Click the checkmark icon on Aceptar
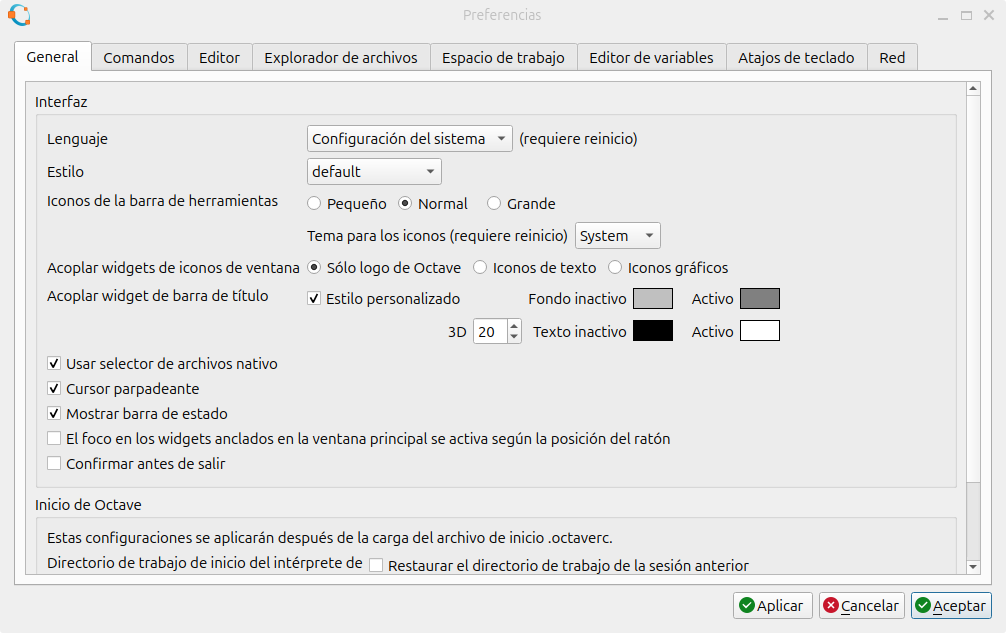1006x633 pixels. tap(923, 606)
